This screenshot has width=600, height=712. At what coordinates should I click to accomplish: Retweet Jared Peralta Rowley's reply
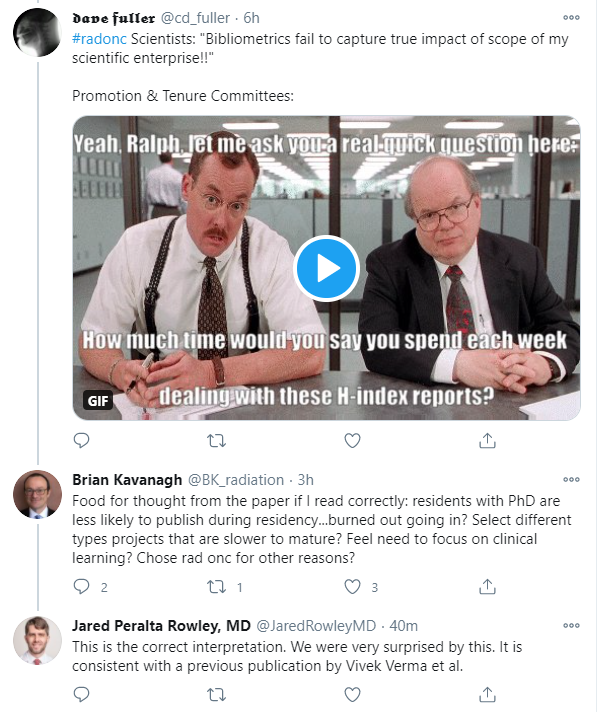click(x=217, y=692)
